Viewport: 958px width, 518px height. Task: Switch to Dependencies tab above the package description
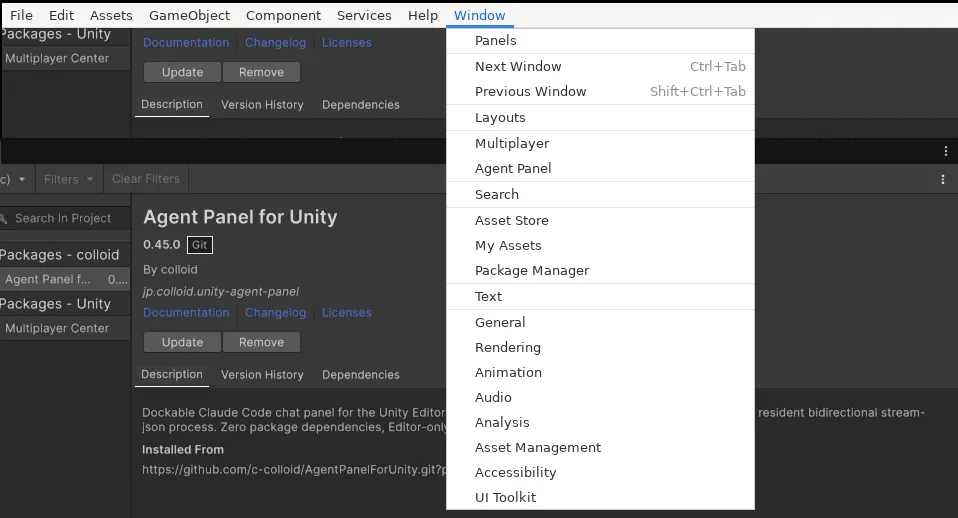(360, 375)
